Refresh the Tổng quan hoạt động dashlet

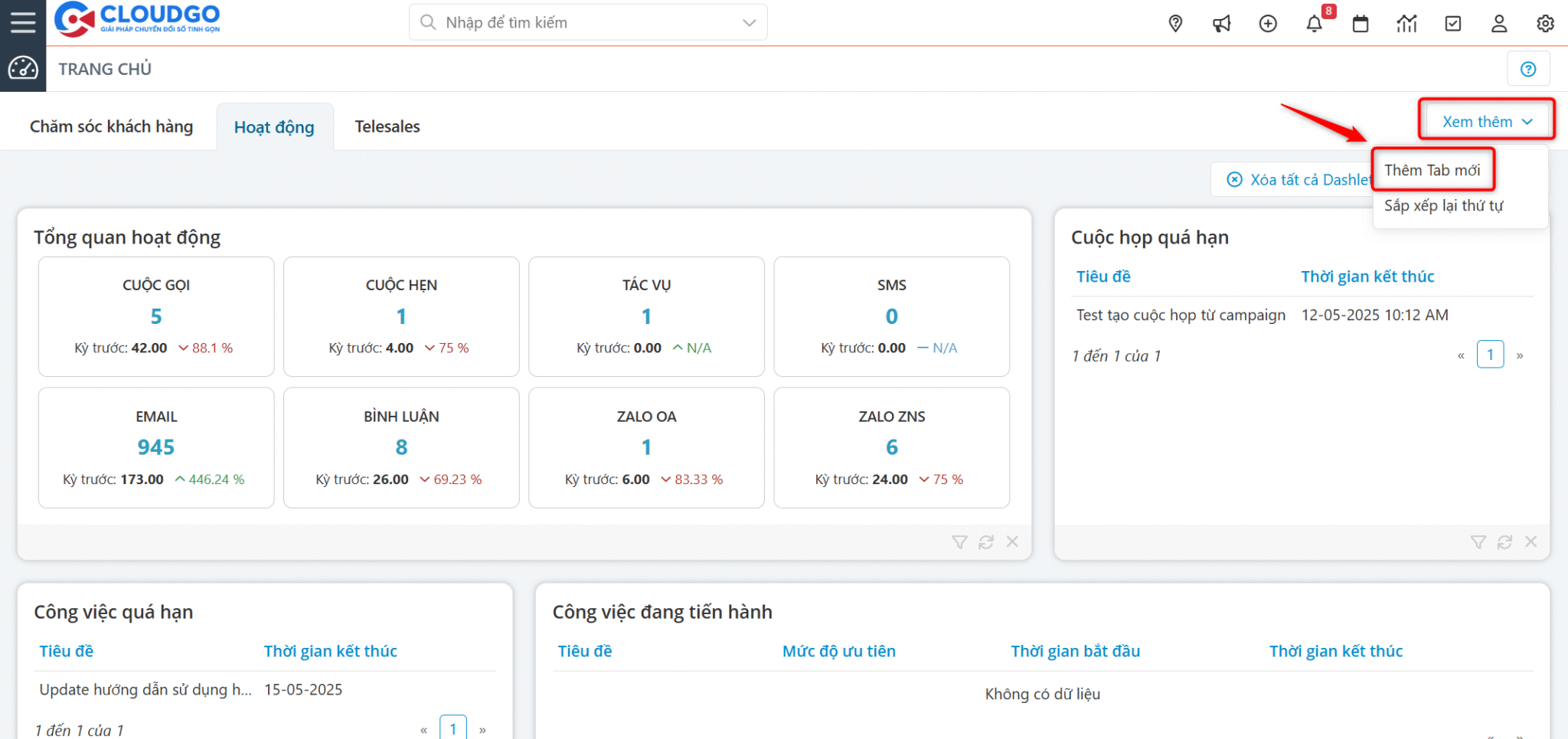(x=986, y=542)
